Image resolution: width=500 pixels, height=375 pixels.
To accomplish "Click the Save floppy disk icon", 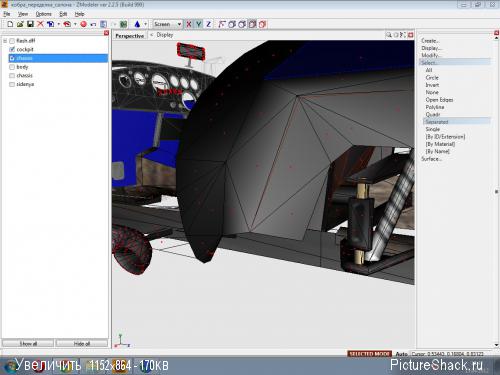I will pyautogui.click(x=30, y=24).
